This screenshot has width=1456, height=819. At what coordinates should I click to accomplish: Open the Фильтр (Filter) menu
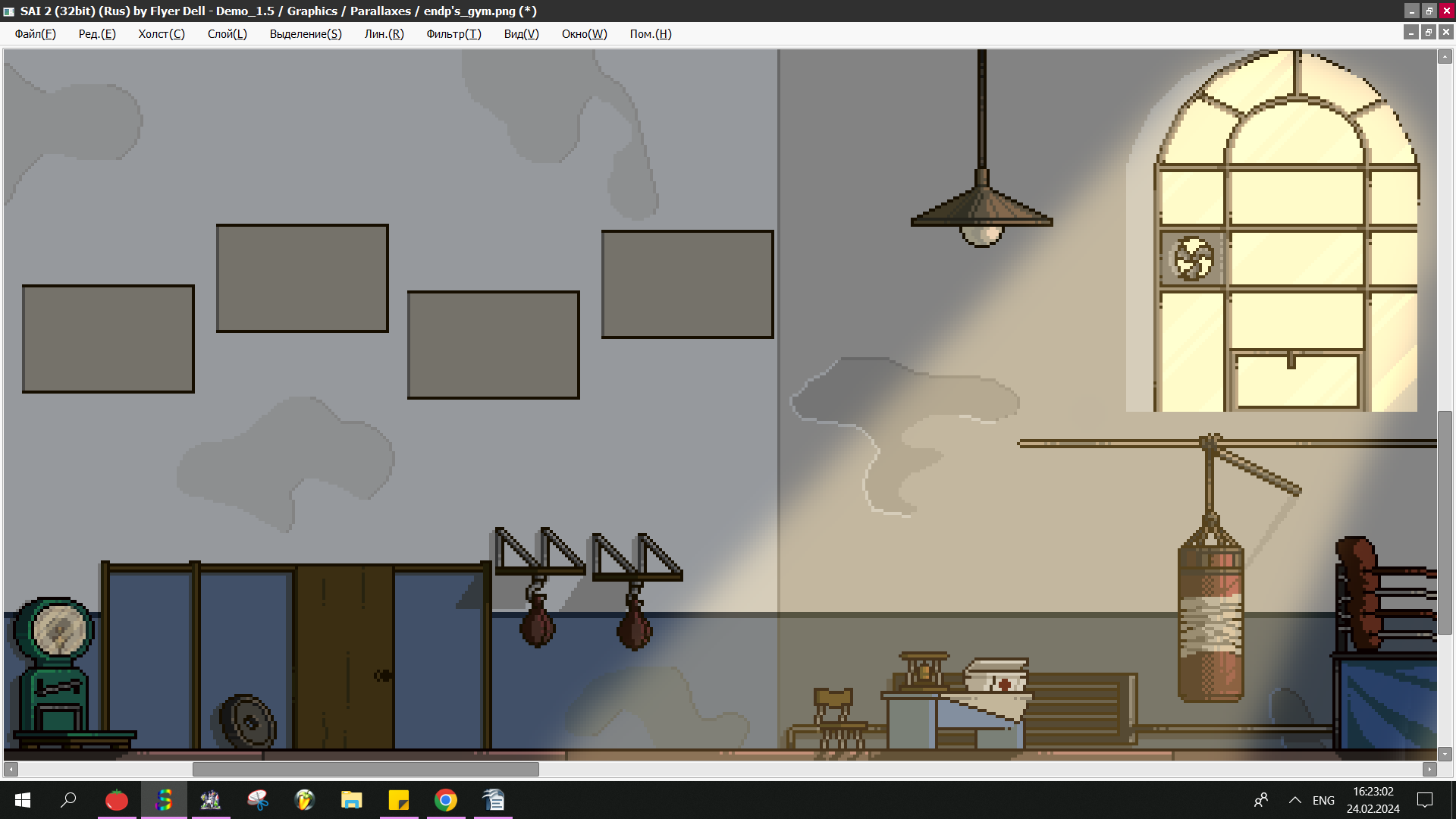(453, 34)
